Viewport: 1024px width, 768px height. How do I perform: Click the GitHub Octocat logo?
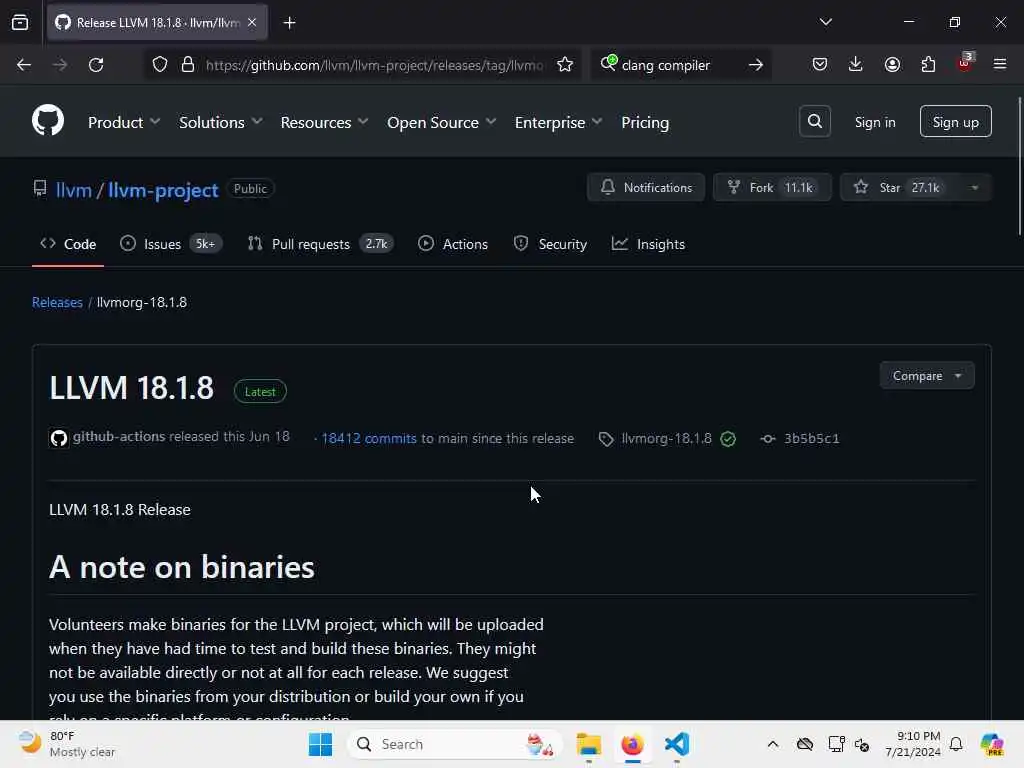click(x=48, y=121)
